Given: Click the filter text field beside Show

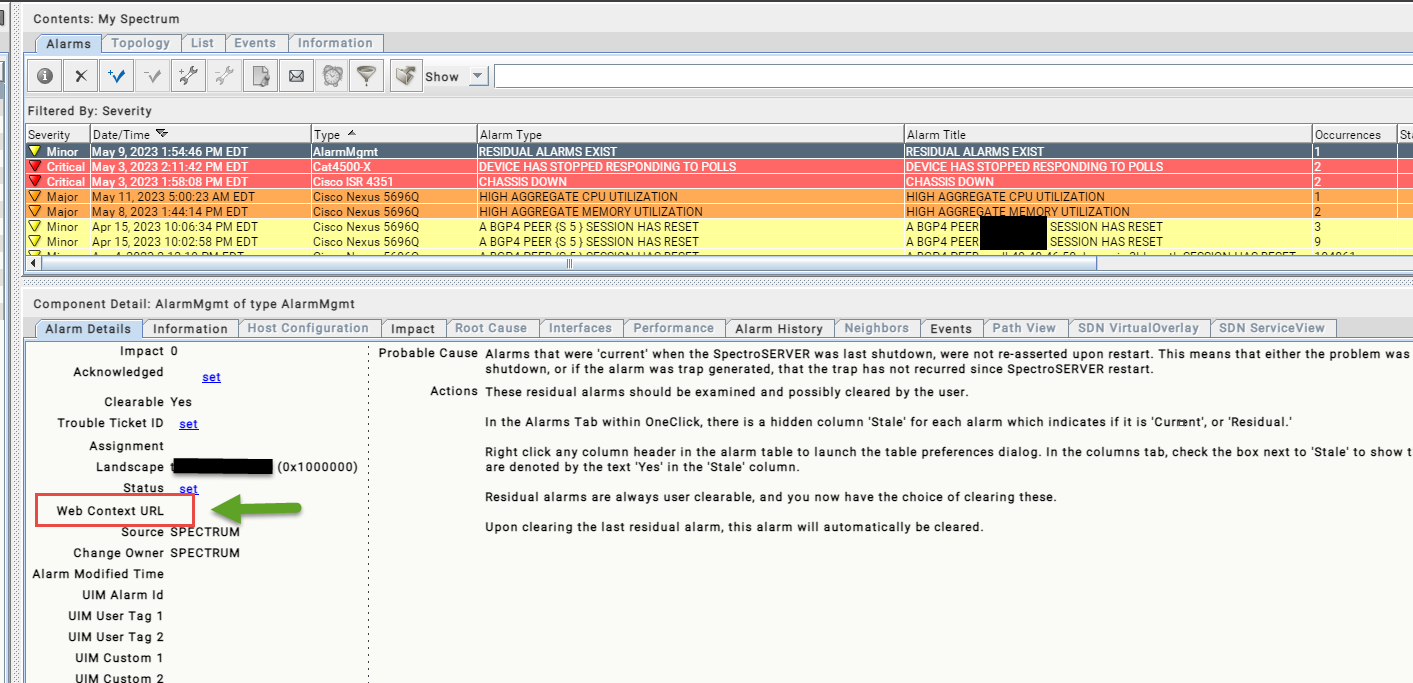Looking at the screenshot, I should (x=950, y=76).
